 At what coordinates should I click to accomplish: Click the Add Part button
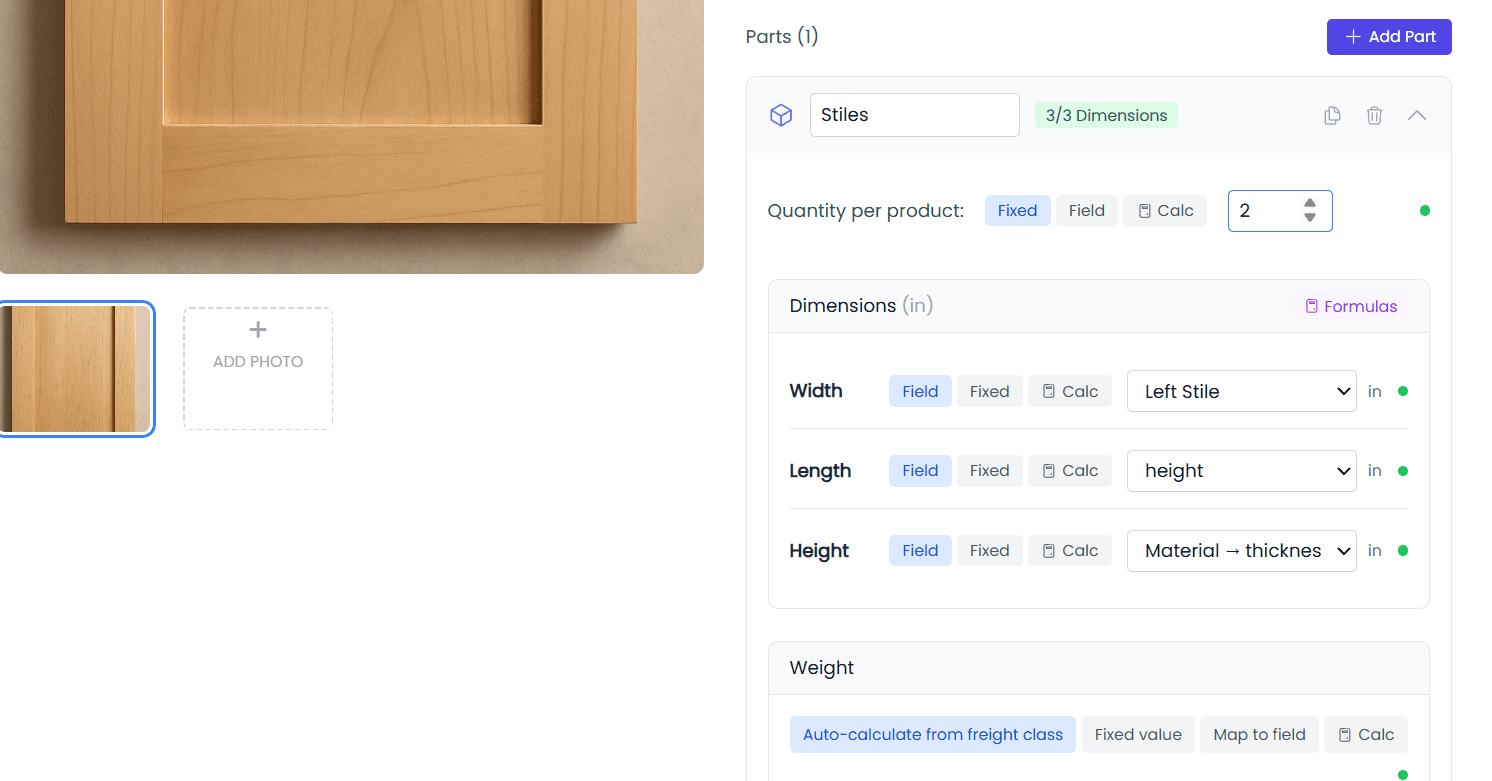pyautogui.click(x=1389, y=36)
